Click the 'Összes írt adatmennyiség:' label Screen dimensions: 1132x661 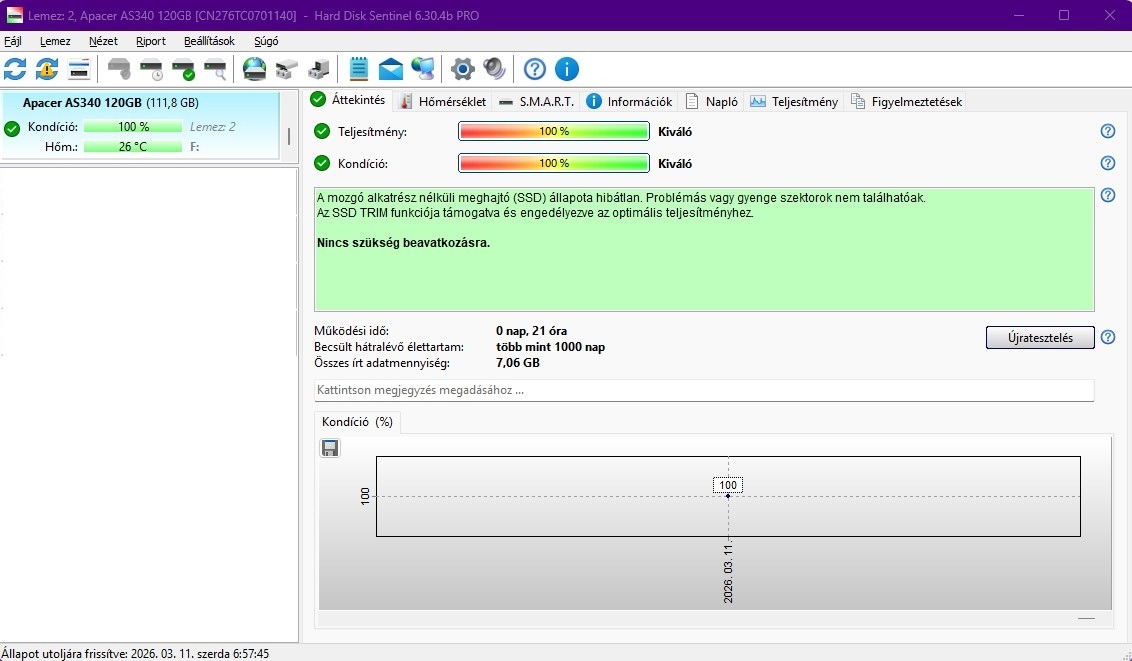(x=382, y=363)
